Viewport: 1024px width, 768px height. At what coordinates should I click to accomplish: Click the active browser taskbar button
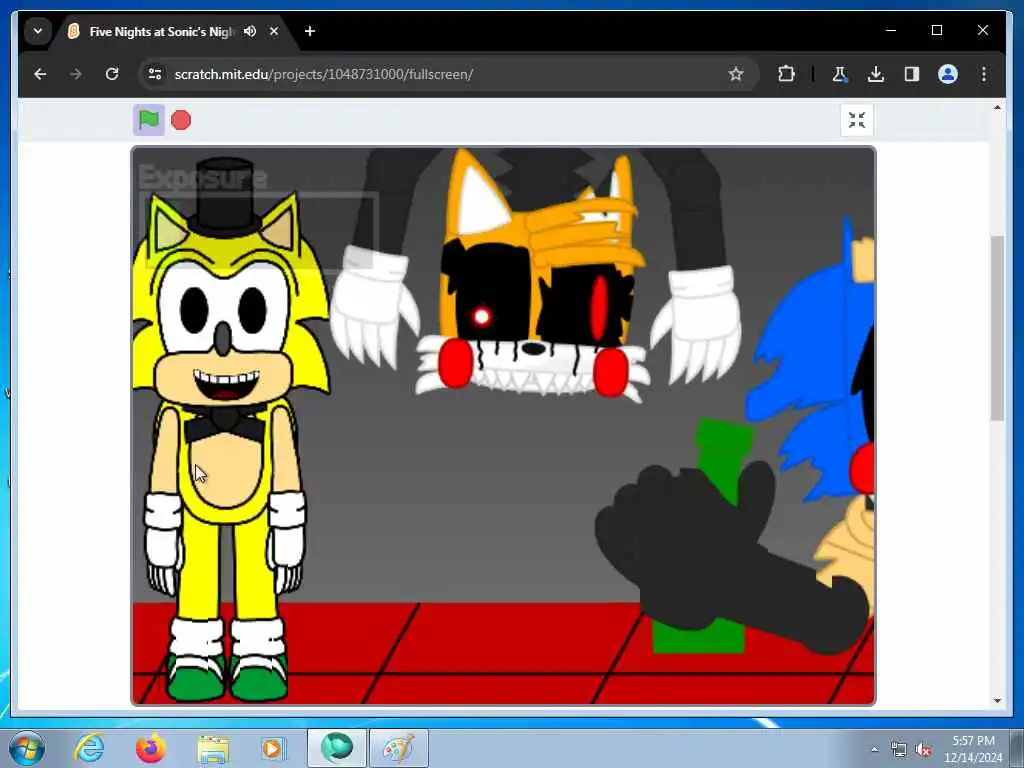pos(337,748)
